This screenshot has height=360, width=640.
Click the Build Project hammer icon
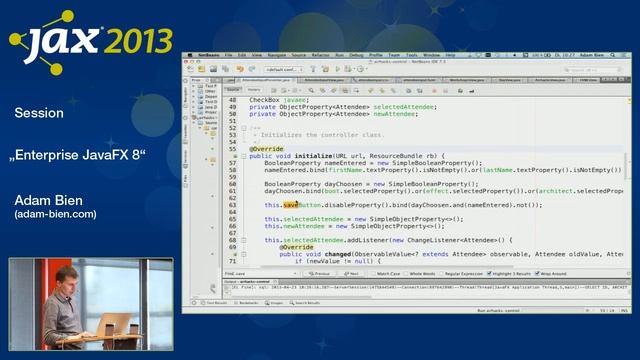click(x=313, y=69)
